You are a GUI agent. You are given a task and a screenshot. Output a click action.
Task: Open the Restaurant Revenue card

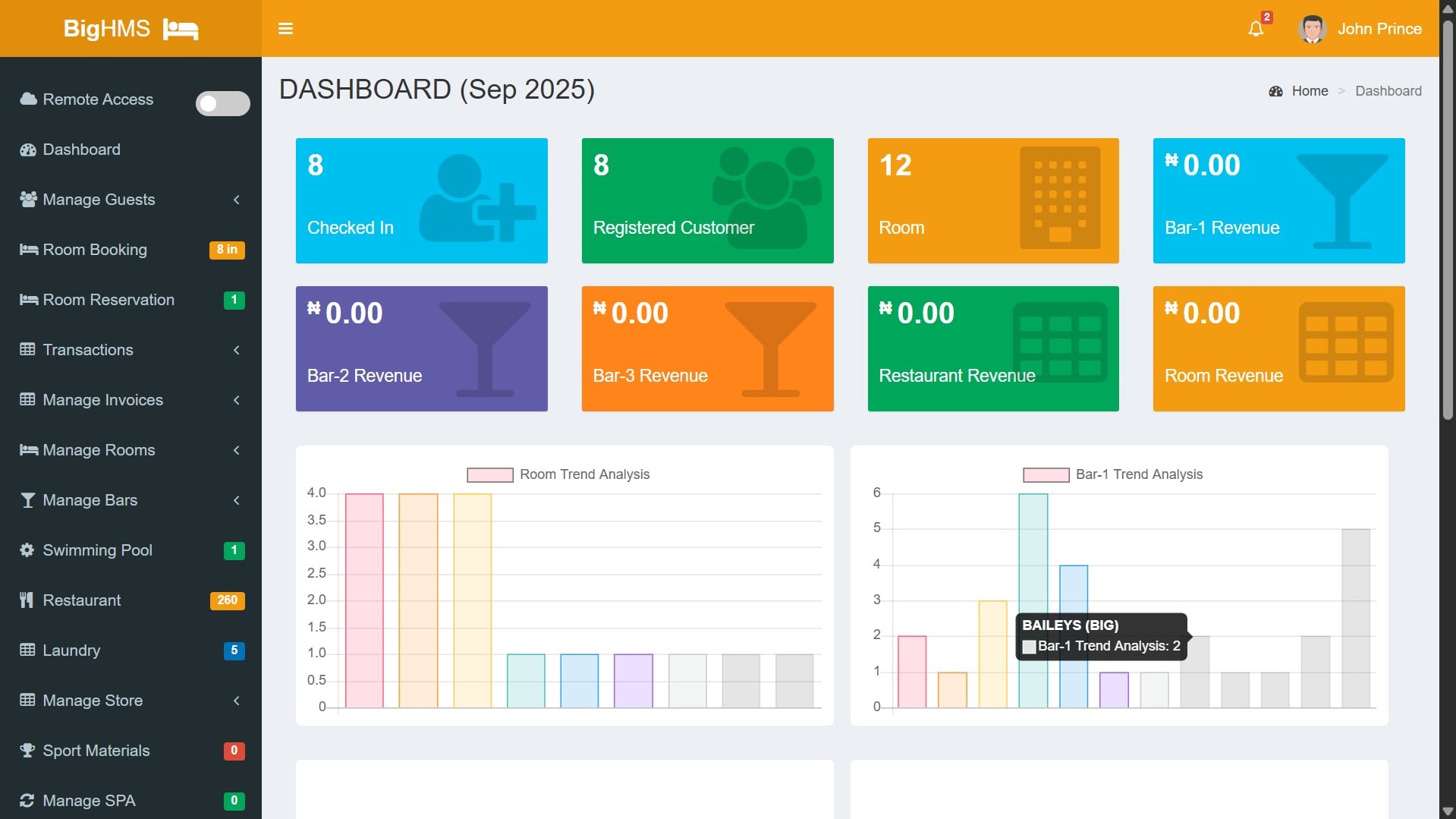992,349
